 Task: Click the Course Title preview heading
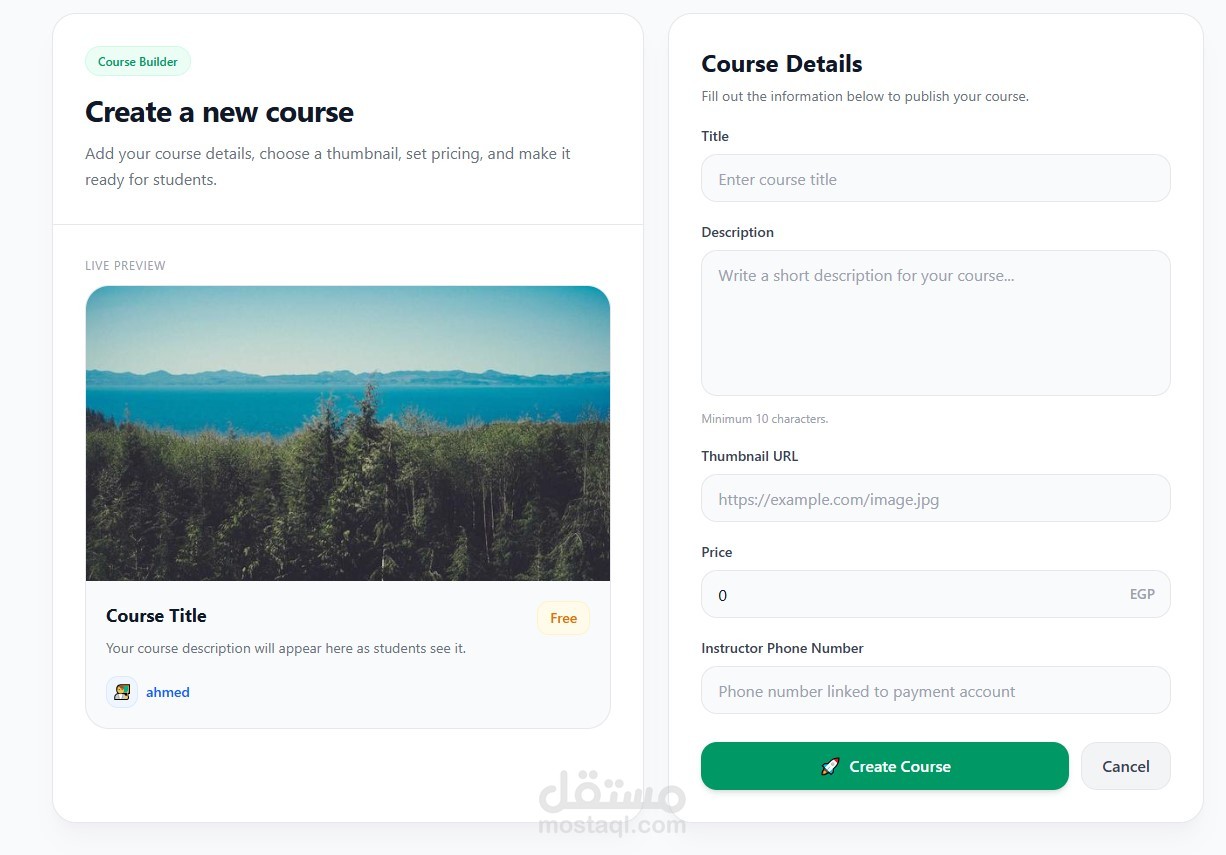[156, 616]
